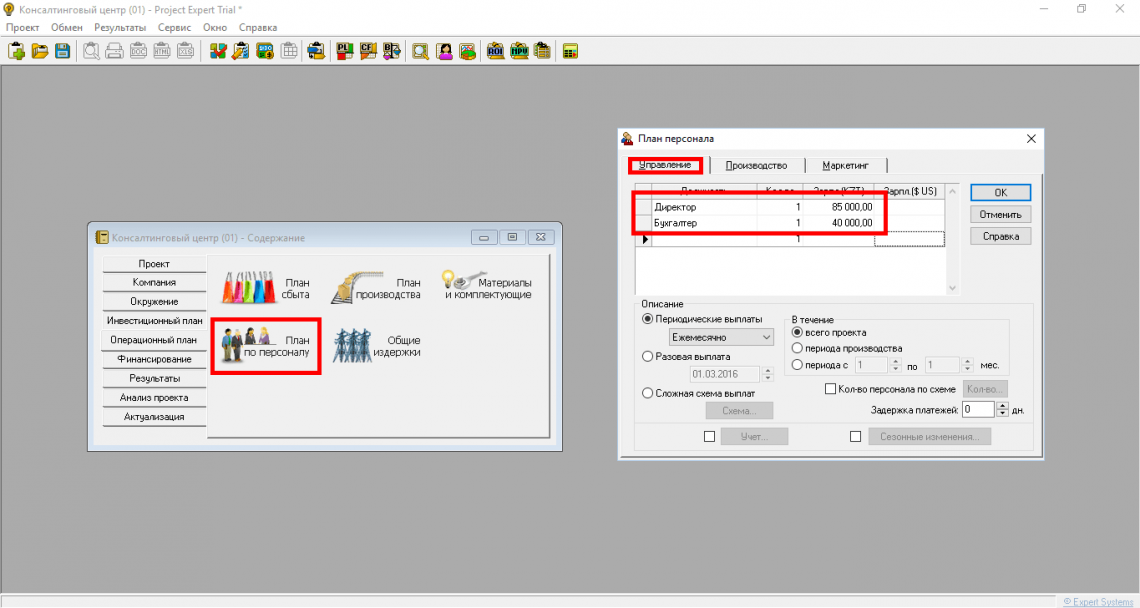Open Материалы и комплектующие module

pyautogui.click(x=487, y=289)
